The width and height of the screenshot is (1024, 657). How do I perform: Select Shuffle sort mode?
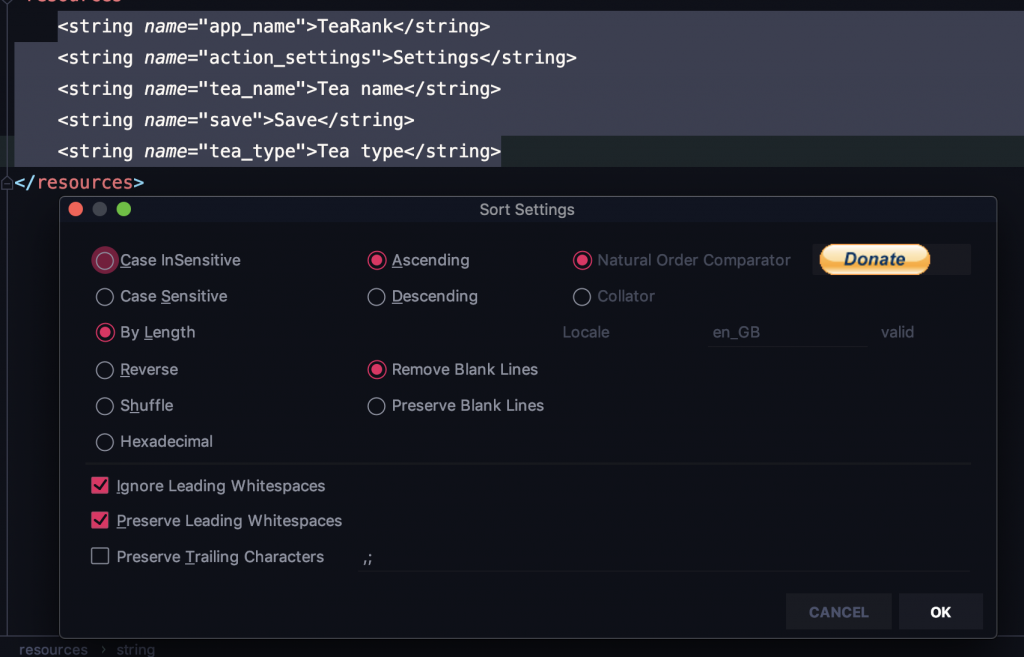coord(105,406)
